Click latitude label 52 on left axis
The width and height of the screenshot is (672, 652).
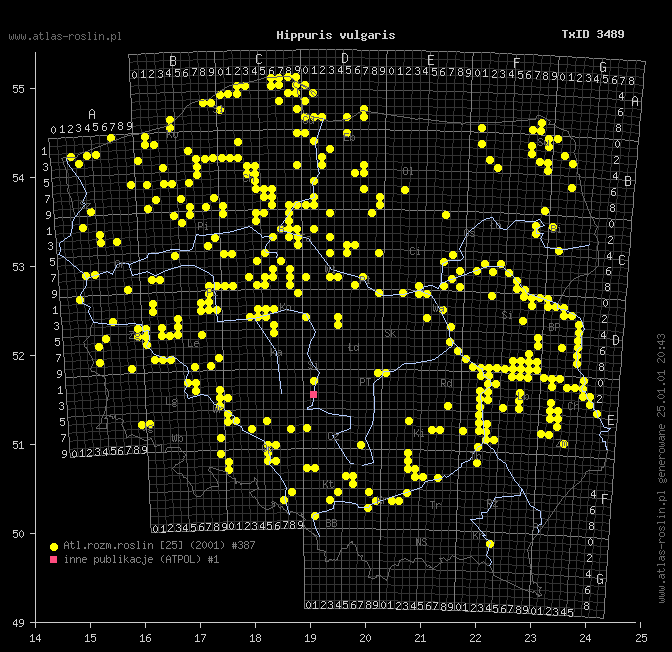(x=18, y=356)
